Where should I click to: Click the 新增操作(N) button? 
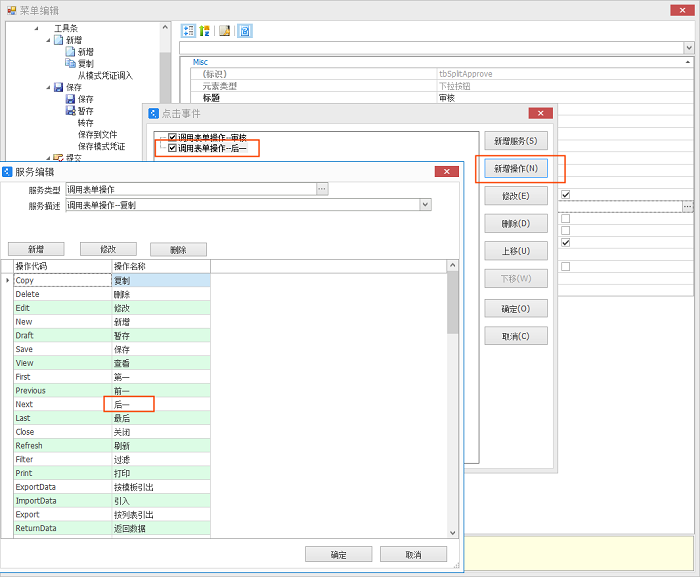click(516, 168)
